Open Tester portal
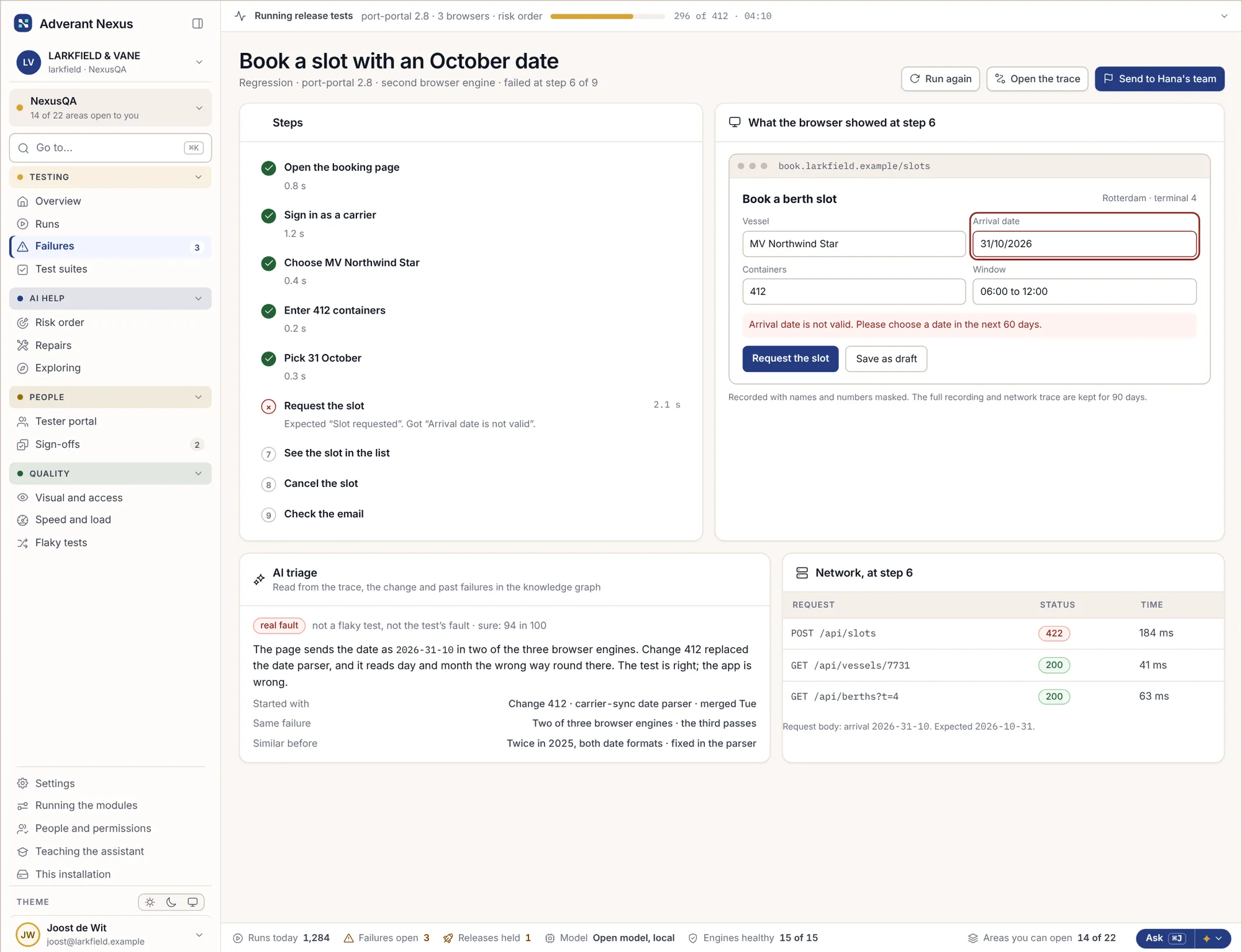This screenshot has height=952, width=1242. point(111,422)
